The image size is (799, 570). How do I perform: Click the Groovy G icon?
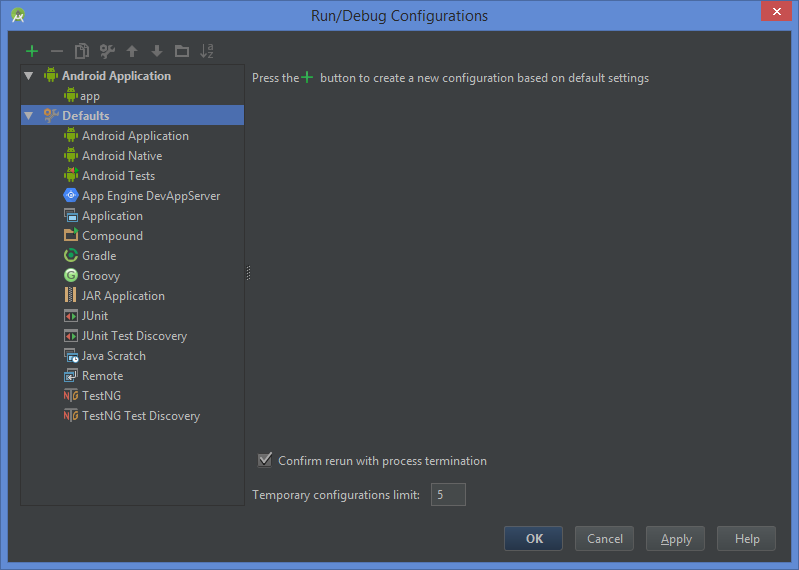point(71,275)
